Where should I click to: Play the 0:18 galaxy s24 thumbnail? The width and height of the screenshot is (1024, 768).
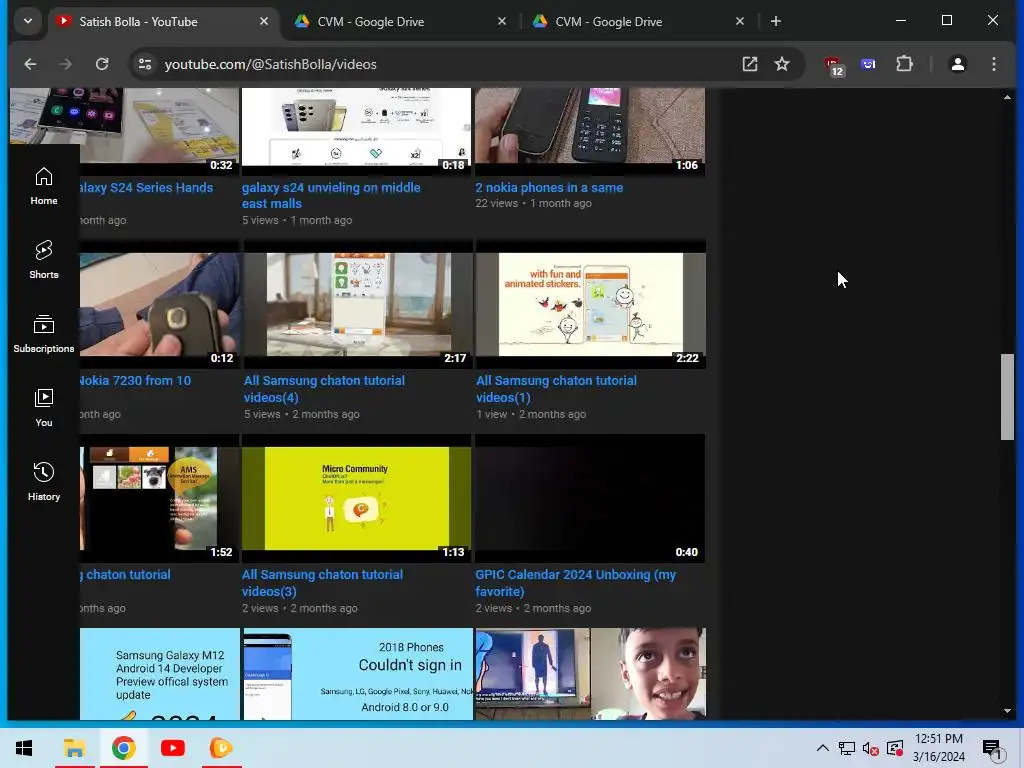coord(357,131)
